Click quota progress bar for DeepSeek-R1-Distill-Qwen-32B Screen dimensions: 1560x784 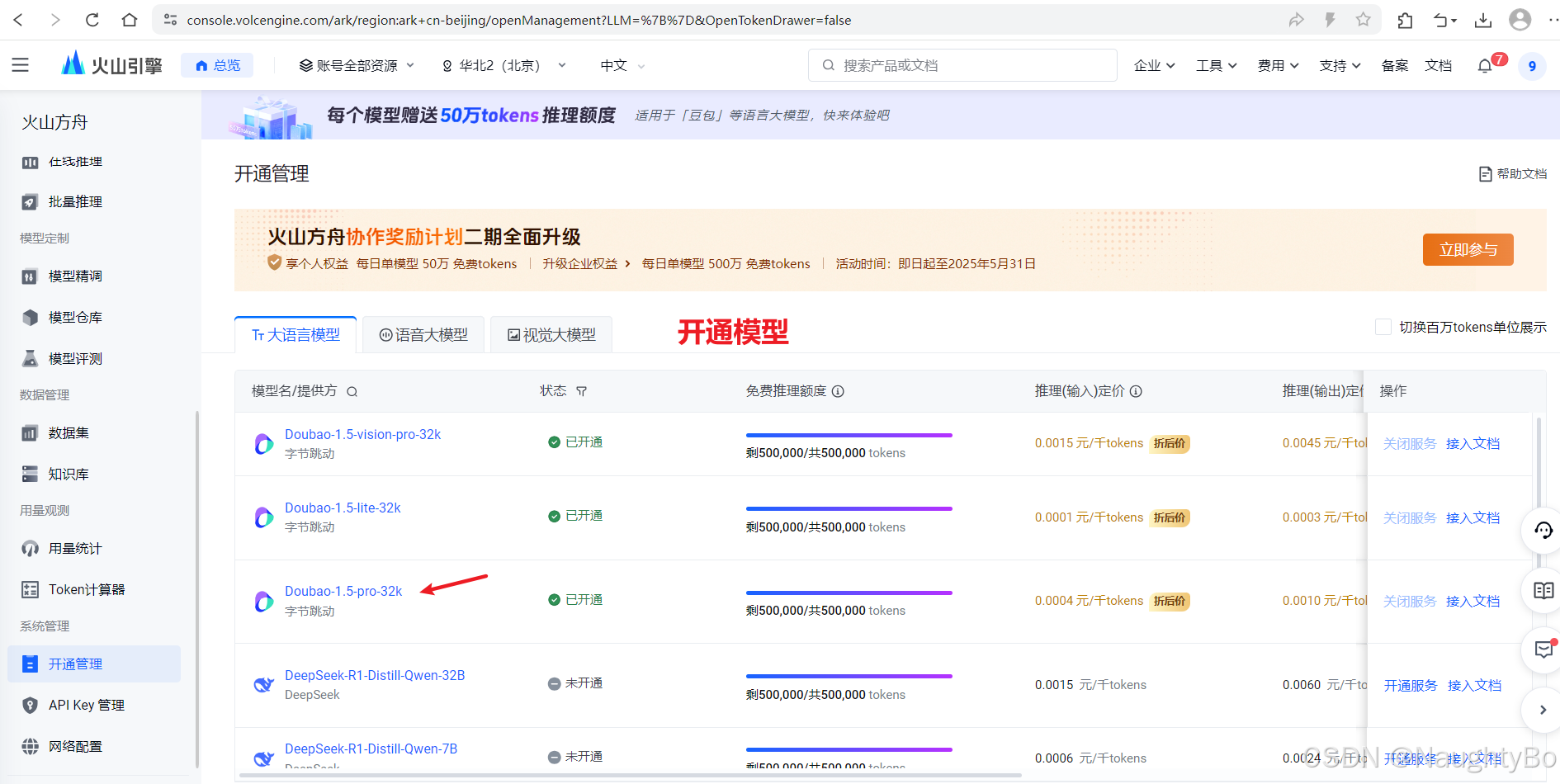pos(849,677)
